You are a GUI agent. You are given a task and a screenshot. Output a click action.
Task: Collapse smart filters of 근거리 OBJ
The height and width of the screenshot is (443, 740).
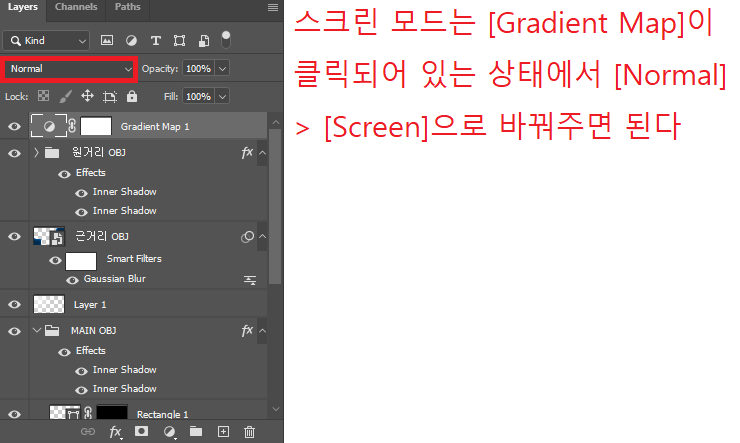(x=262, y=236)
